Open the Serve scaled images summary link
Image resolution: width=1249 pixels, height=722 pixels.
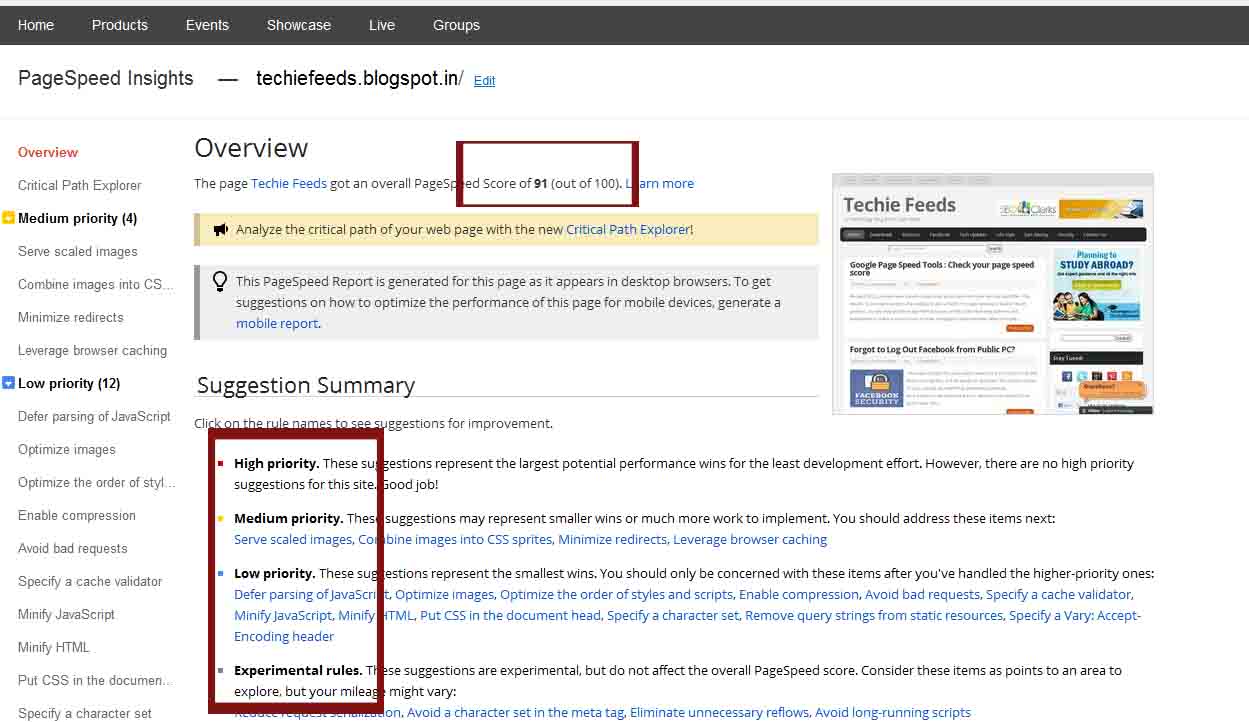(x=293, y=539)
